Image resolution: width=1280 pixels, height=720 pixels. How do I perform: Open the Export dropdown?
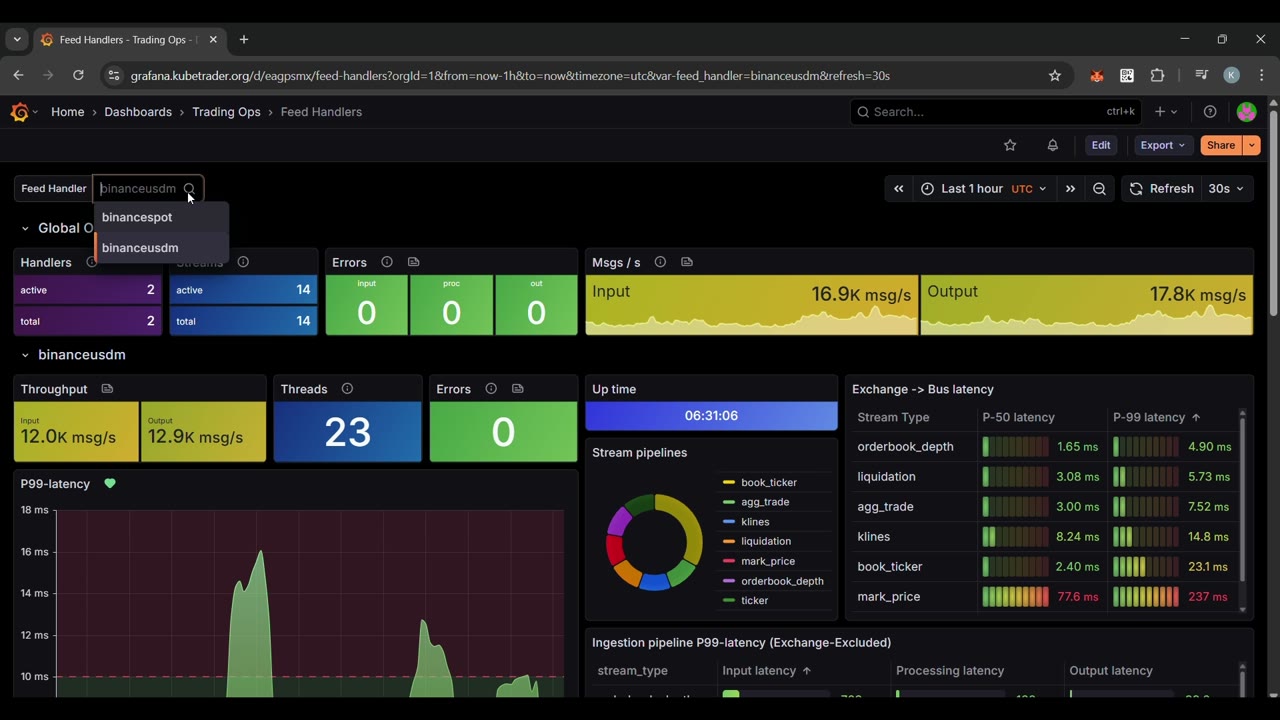[1162, 145]
